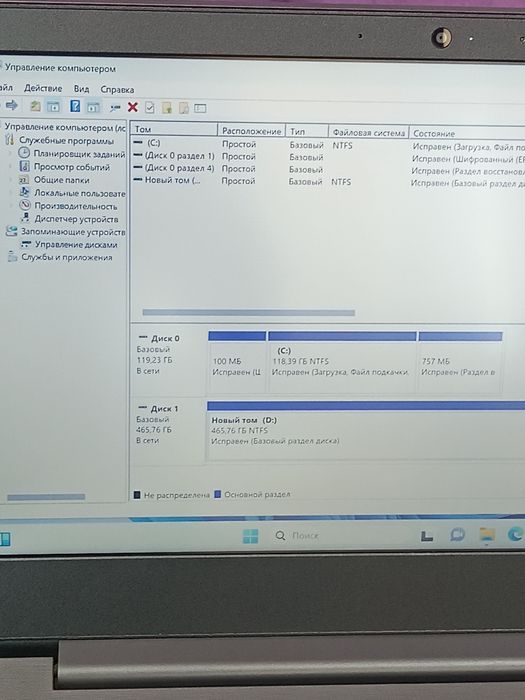
Task: Sort by the Состояние column header
Action: 467,133
